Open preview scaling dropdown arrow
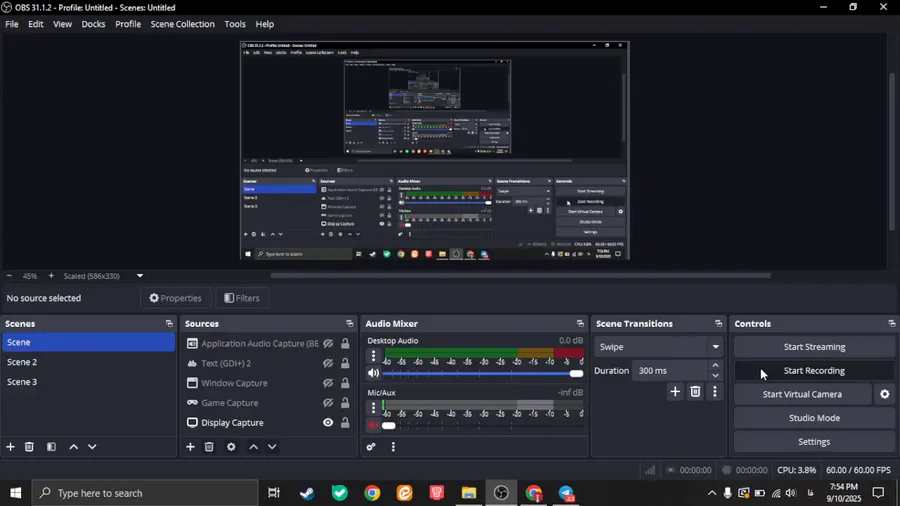900x506 pixels. 139,276
